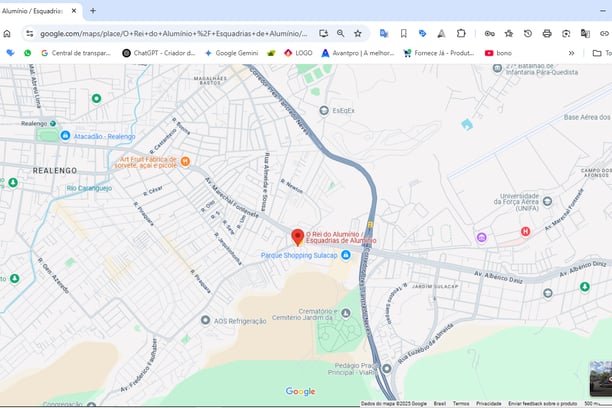Open site information icon left of URL
612x408 pixels.
tap(30, 34)
